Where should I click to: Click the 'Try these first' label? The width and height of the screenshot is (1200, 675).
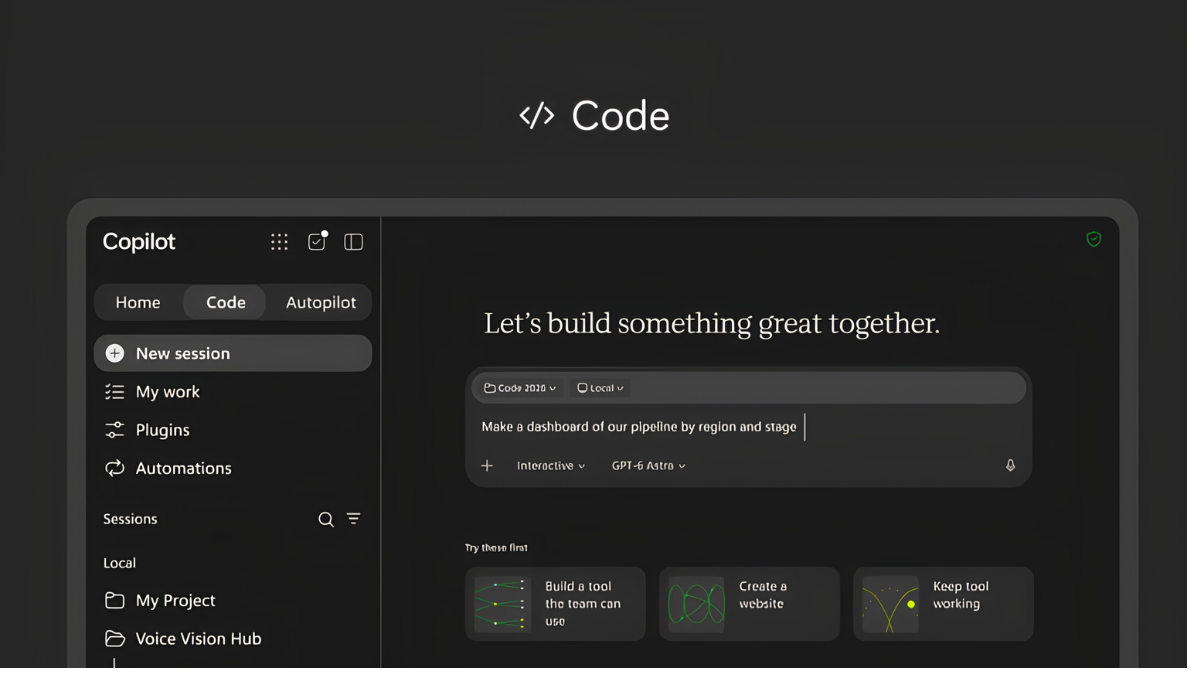(x=496, y=548)
